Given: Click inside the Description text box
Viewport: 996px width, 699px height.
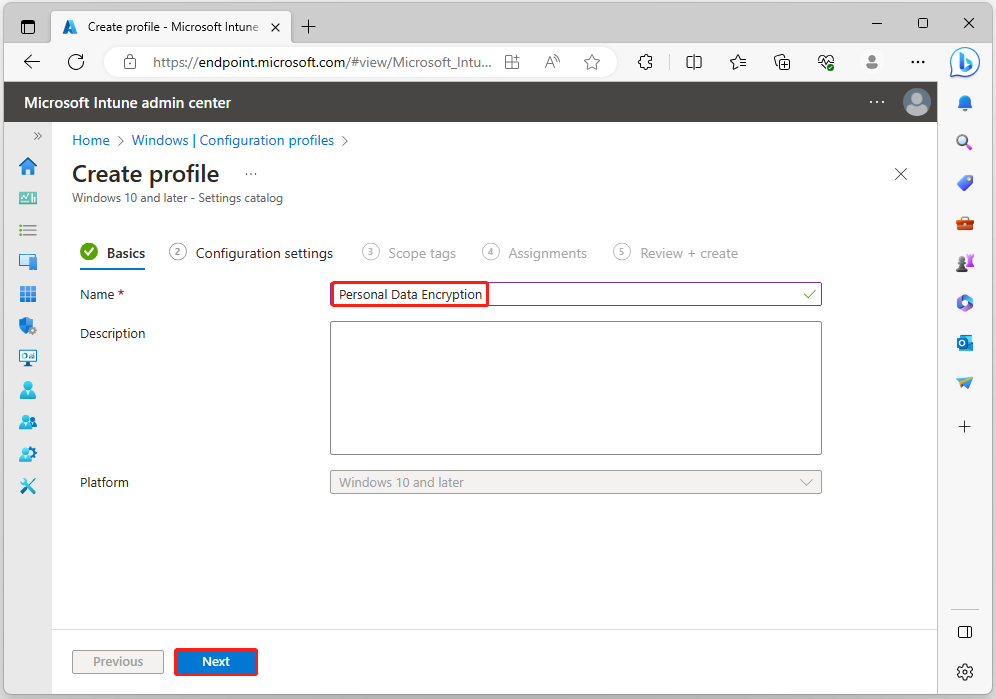Looking at the screenshot, I should click(x=575, y=388).
